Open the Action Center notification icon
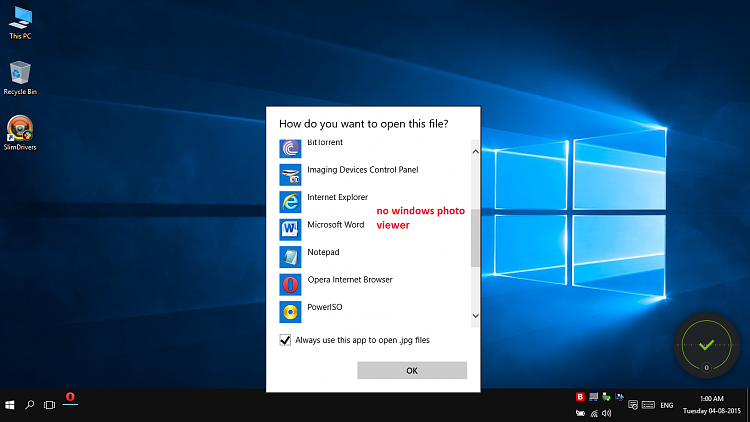Image resolution: width=750 pixels, height=422 pixels. 633,405
